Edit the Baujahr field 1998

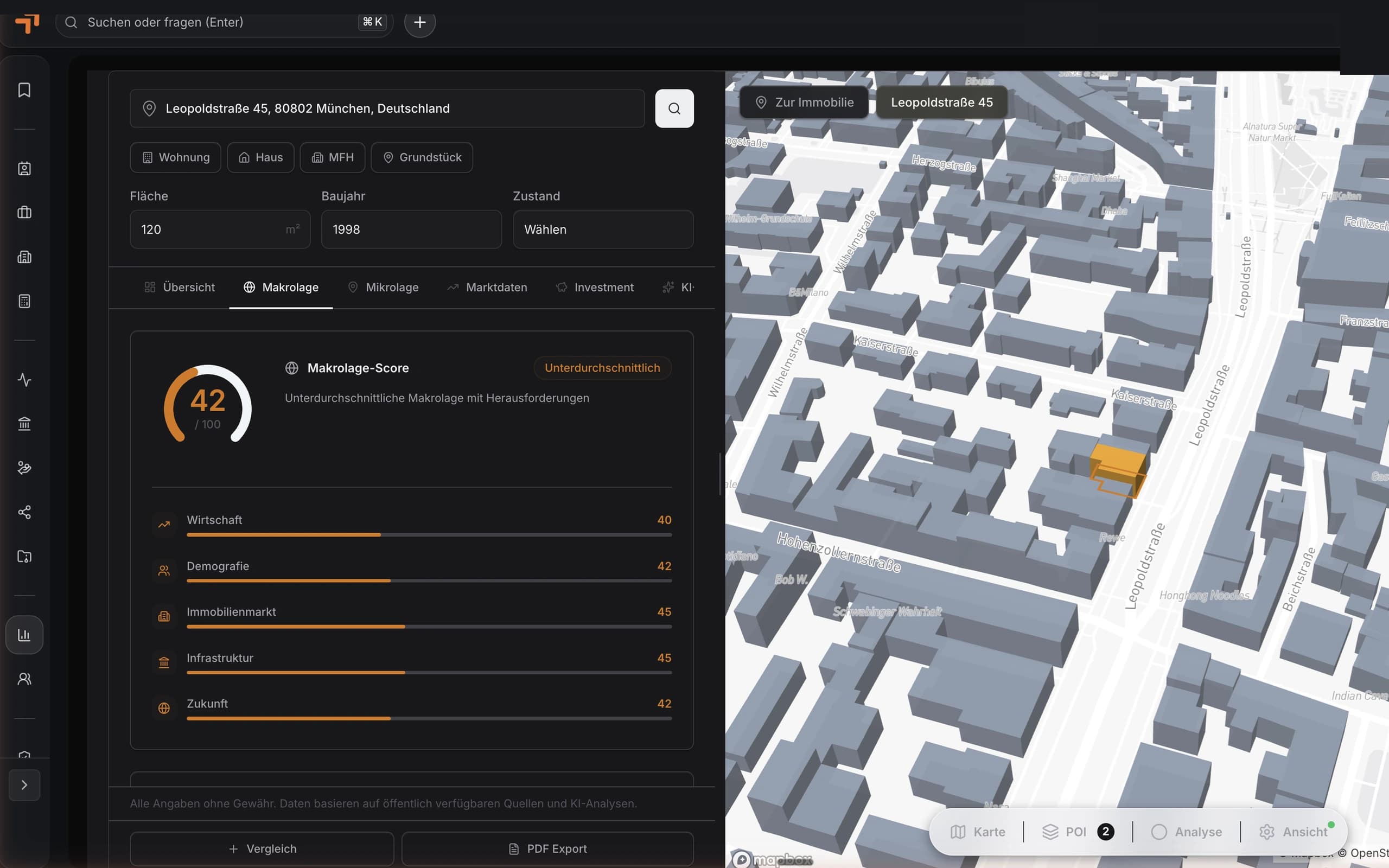click(411, 229)
